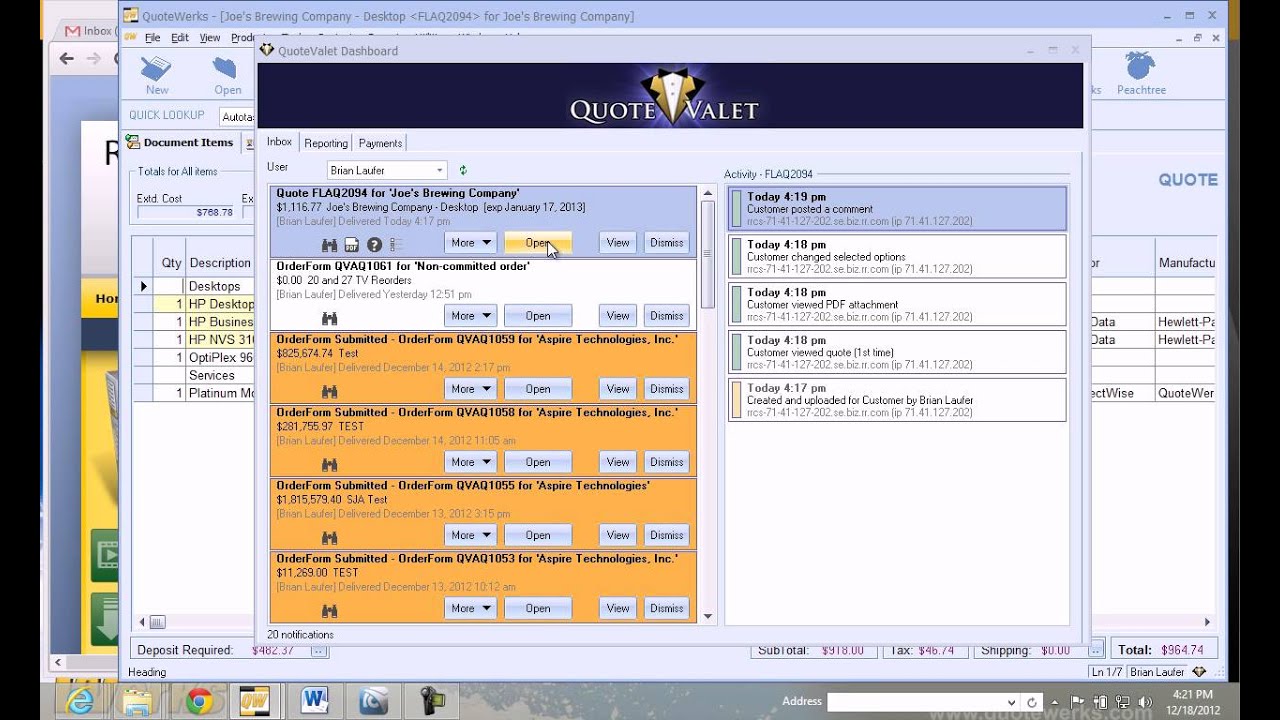Select the 'Customer posted a comment' activity entry
1280x720 pixels.
tap(897, 209)
